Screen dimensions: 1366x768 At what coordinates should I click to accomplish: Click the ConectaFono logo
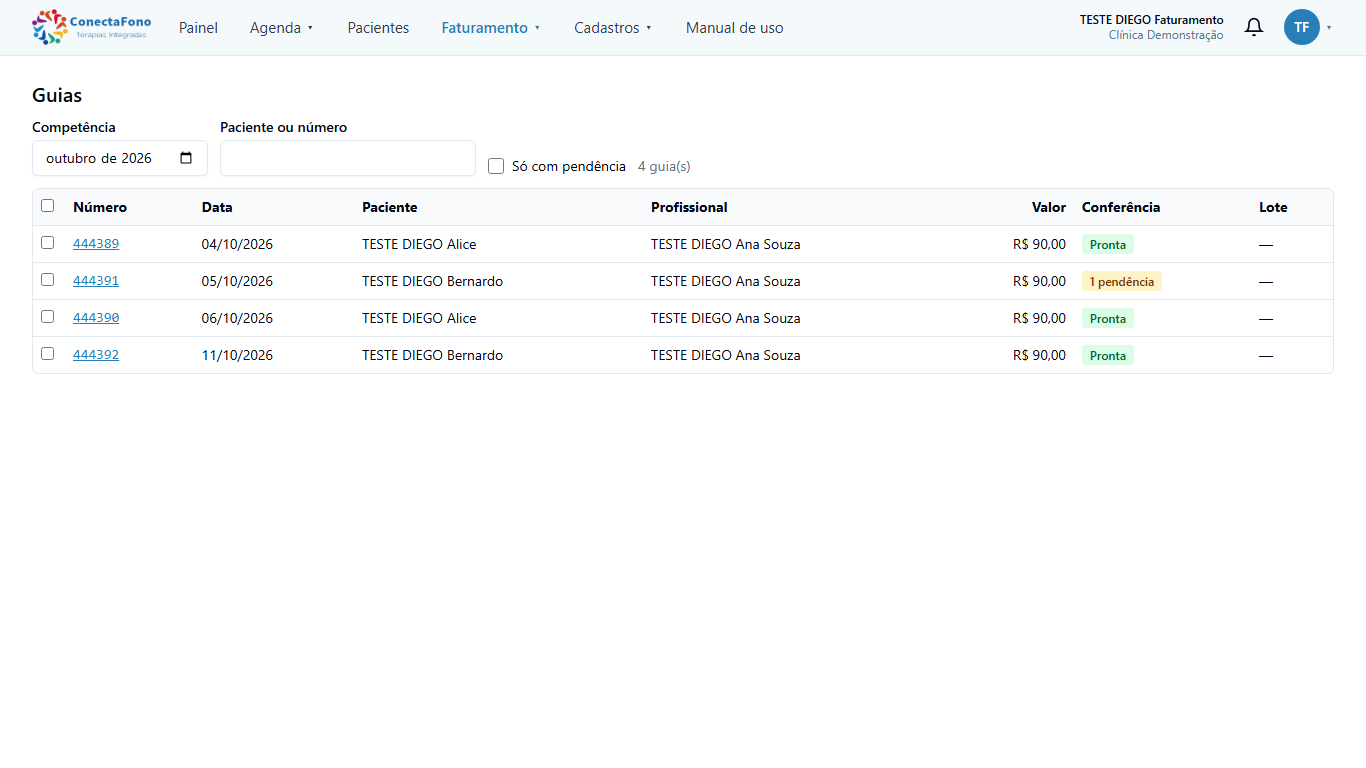point(92,27)
